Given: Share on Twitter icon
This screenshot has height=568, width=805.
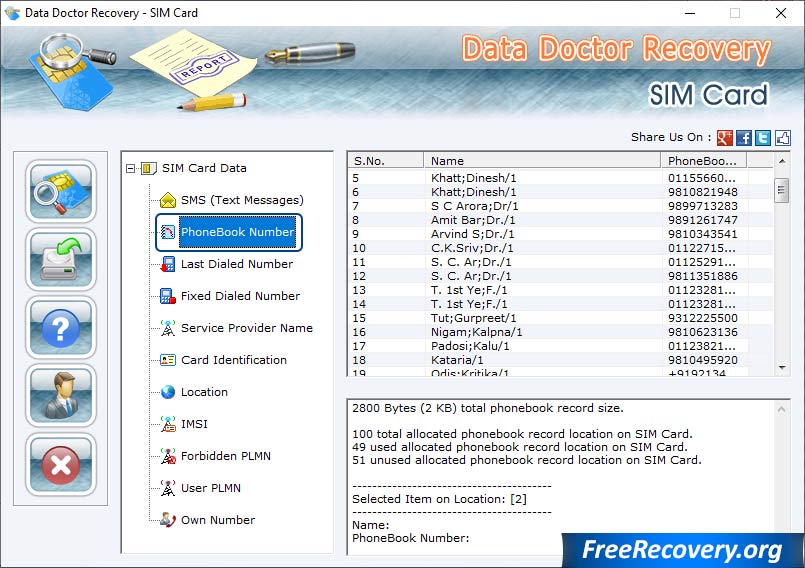Looking at the screenshot, I should (x=763, y=138).
